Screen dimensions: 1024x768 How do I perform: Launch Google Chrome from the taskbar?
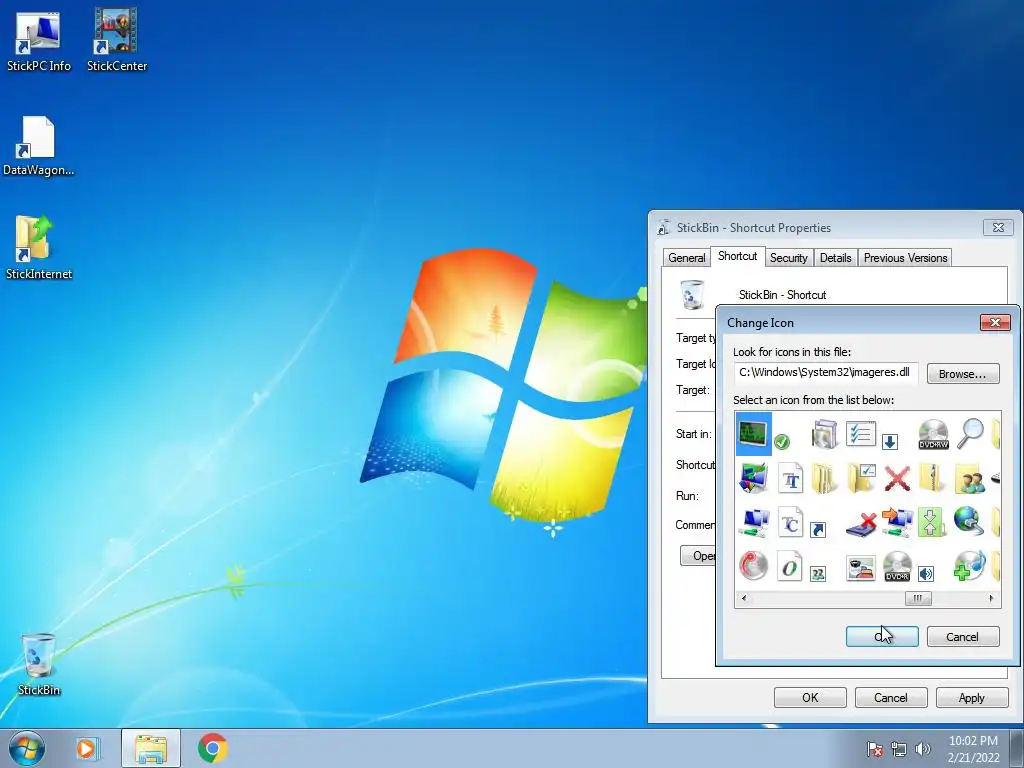point(212,748)
